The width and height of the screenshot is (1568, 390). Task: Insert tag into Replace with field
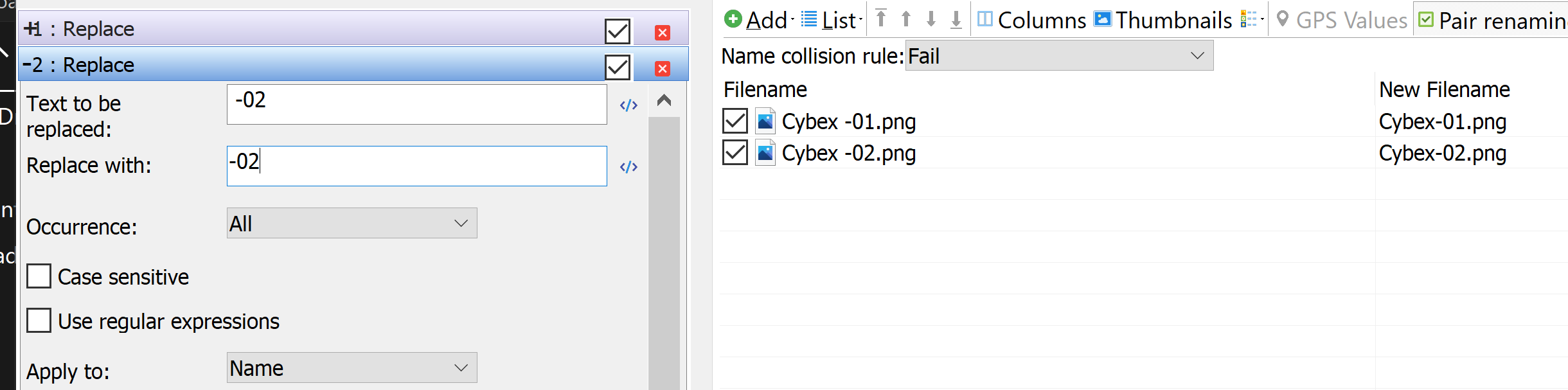(x=628, y=167)
